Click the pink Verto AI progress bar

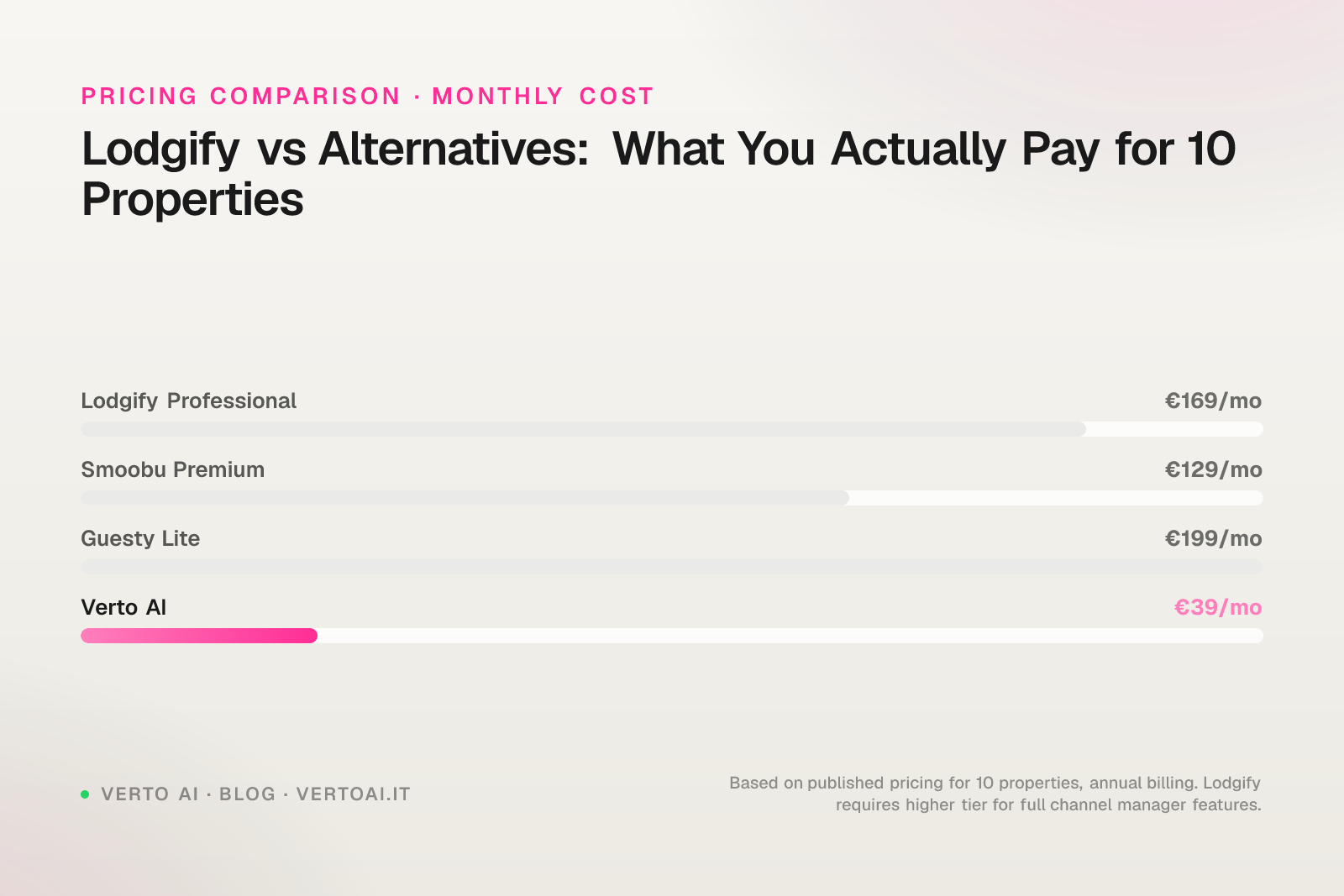click(x=199, y=636)
